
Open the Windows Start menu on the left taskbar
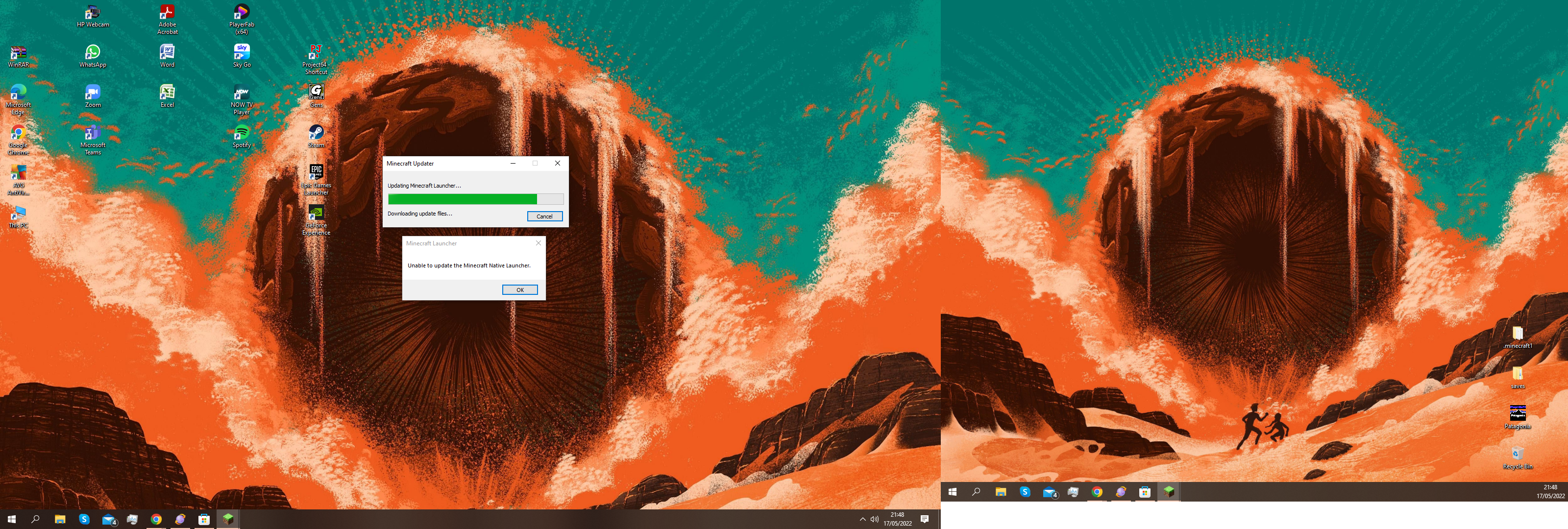pyautogui.click(x=11, y=519)
